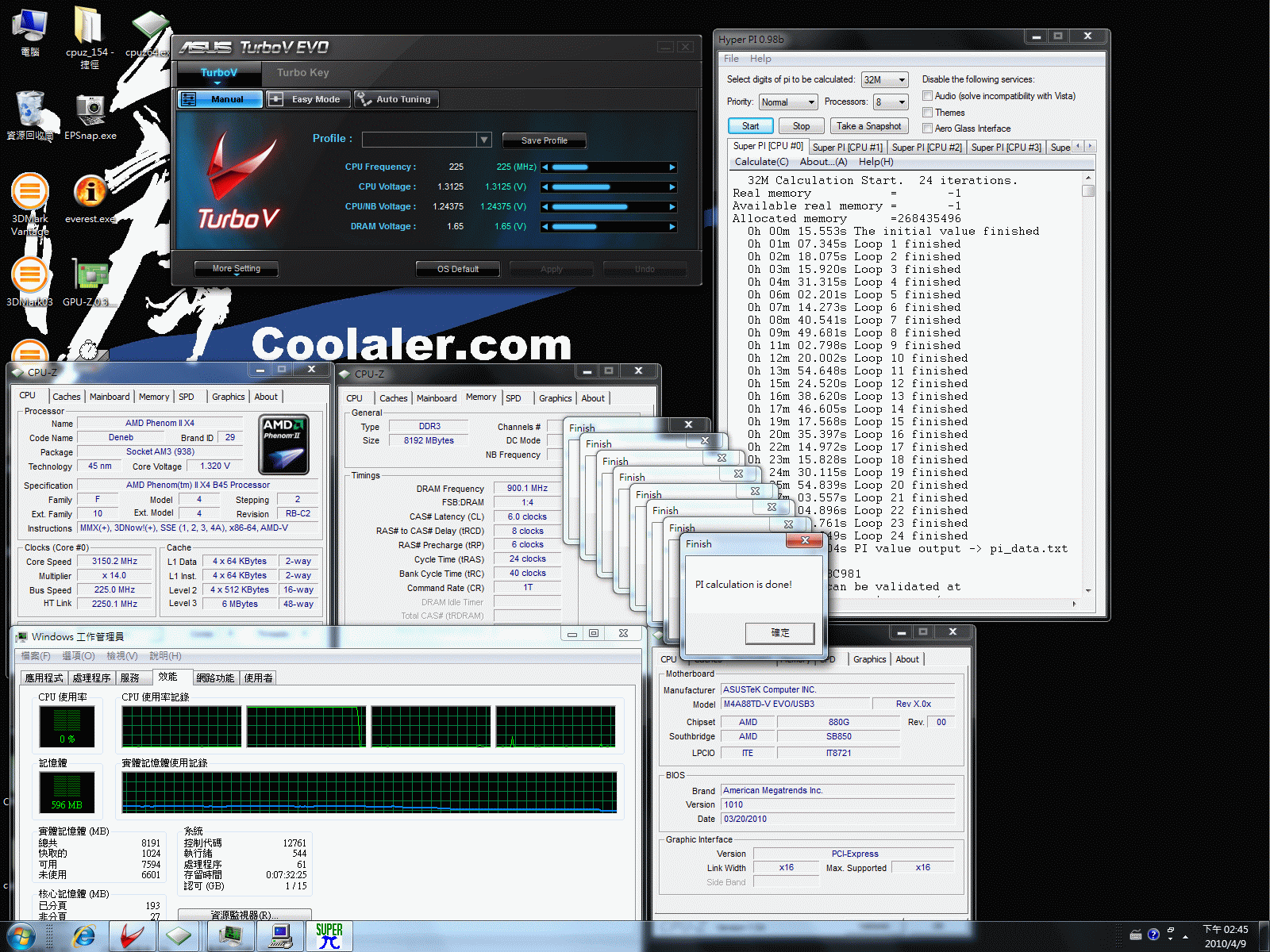Expand the TurboV Profile dropdown
The image size is (1270, 952).
point(483,140)
